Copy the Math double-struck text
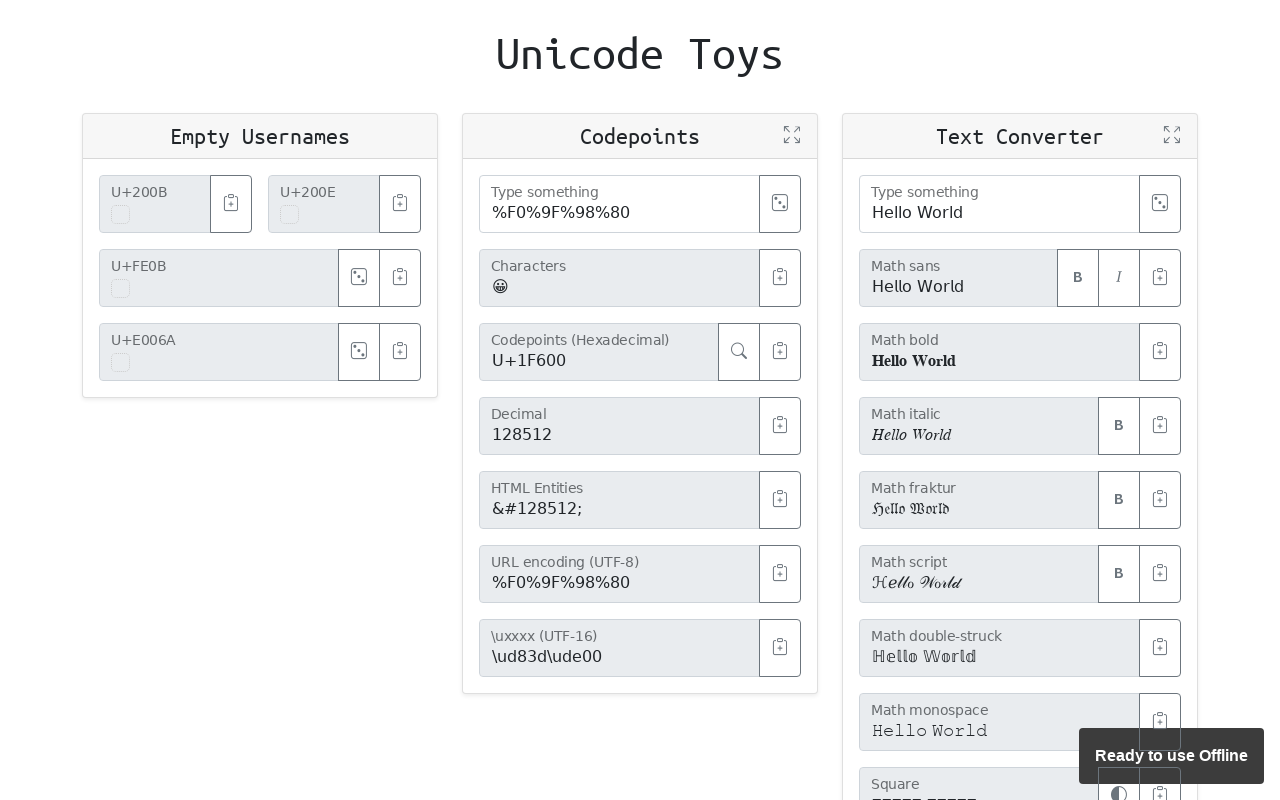 1160,648
